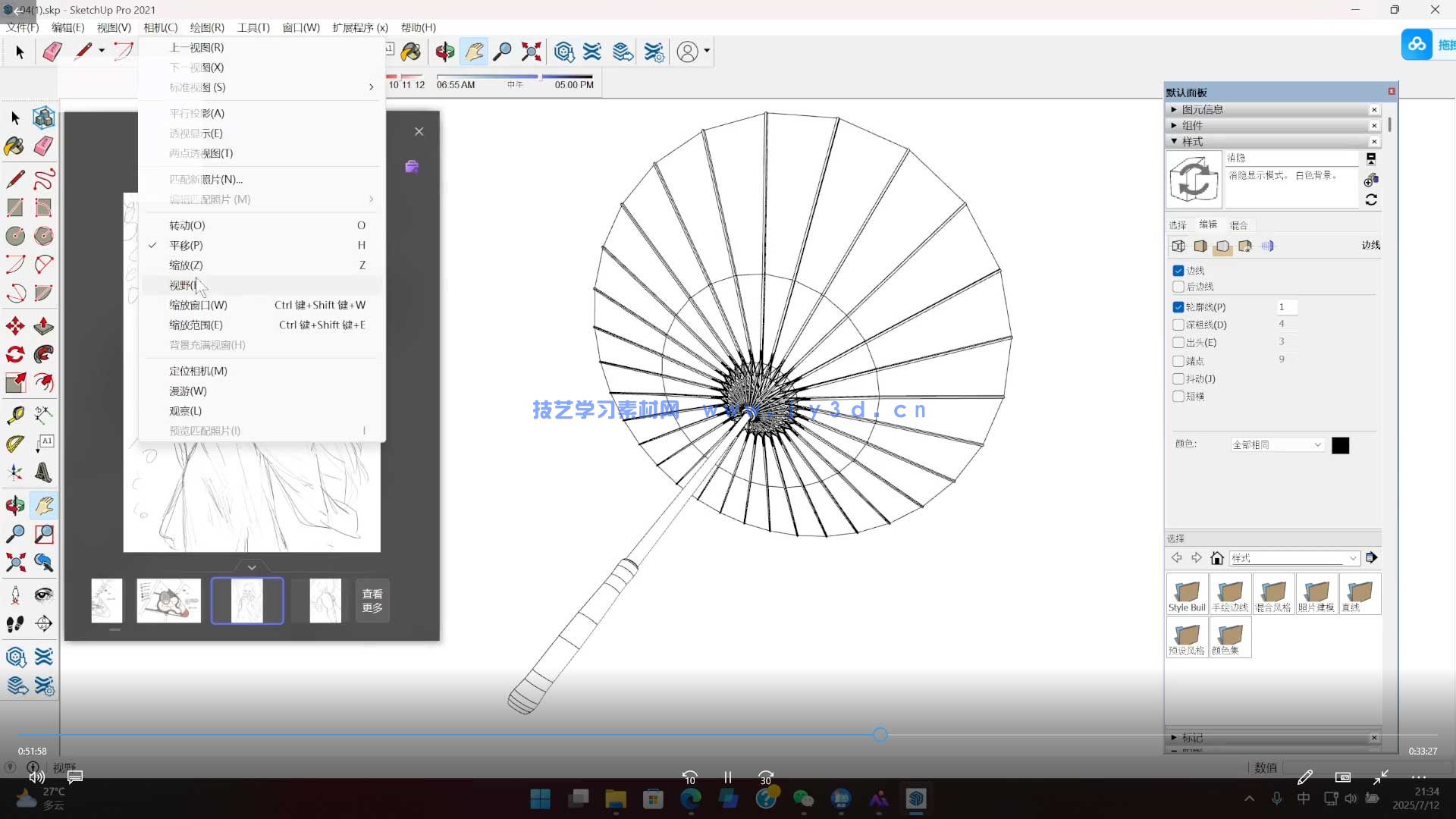Enable the 后边线 back edges checkbox
Image resolution: width=1456 pixels, height=819 pixels.
coord(1178,287)
